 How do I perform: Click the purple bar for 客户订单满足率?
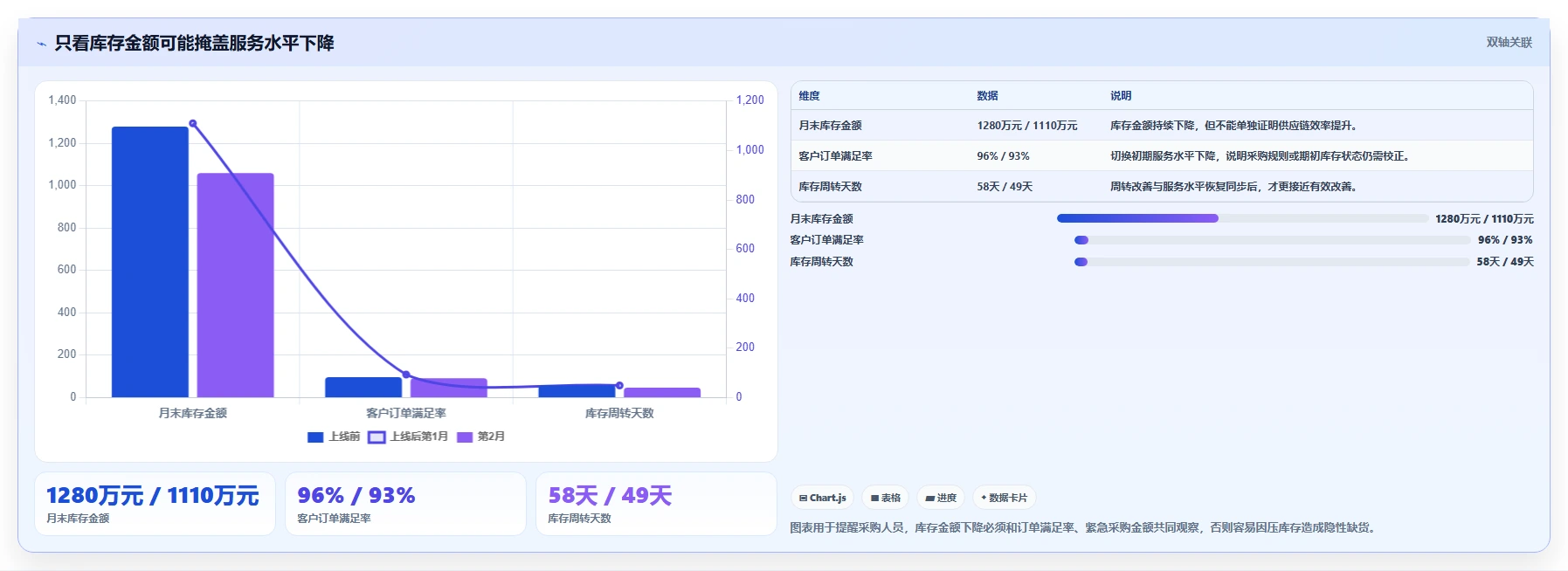pos(449,388)
